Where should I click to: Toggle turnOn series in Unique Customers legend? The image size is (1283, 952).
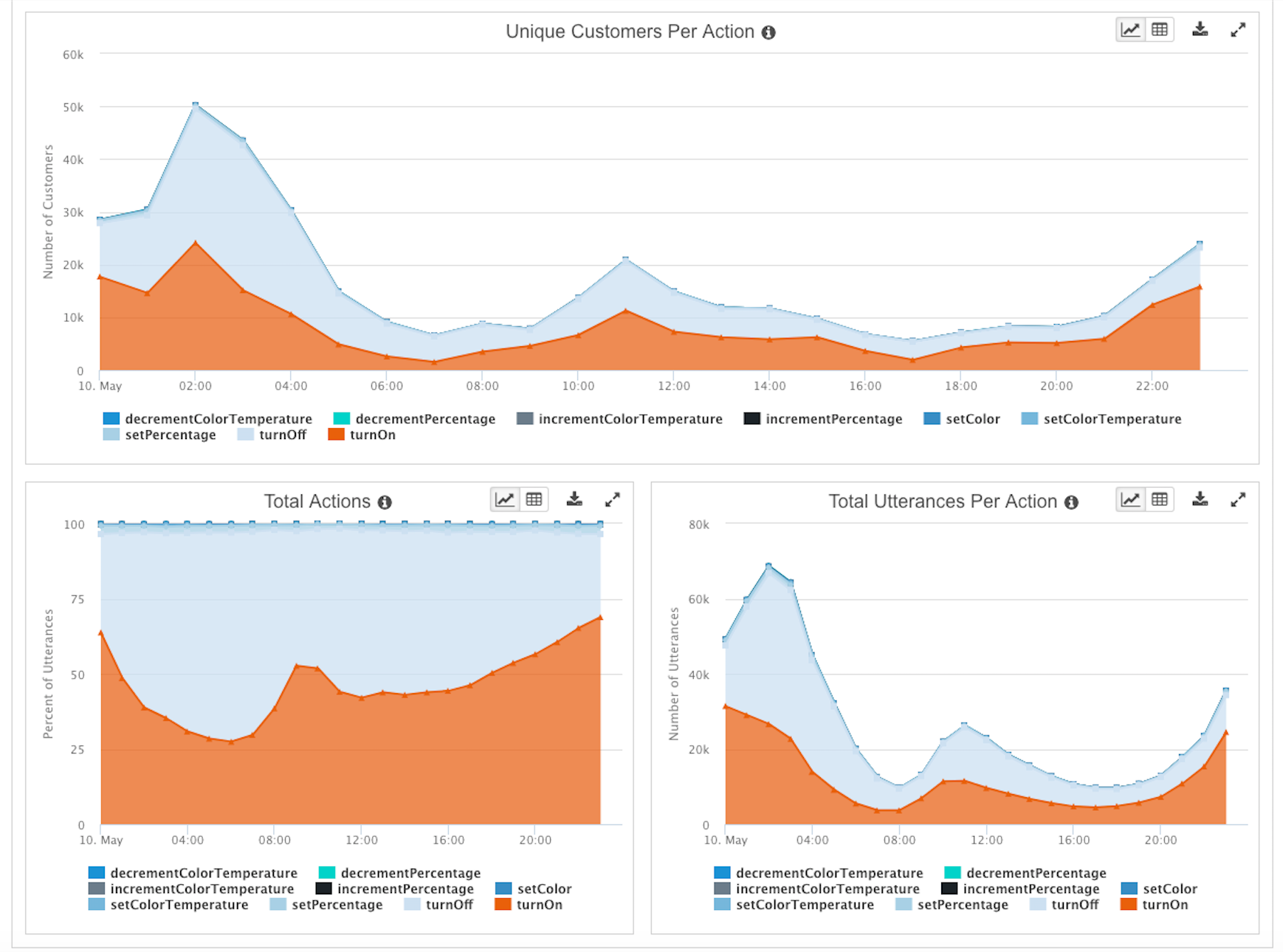coord(362,435)
